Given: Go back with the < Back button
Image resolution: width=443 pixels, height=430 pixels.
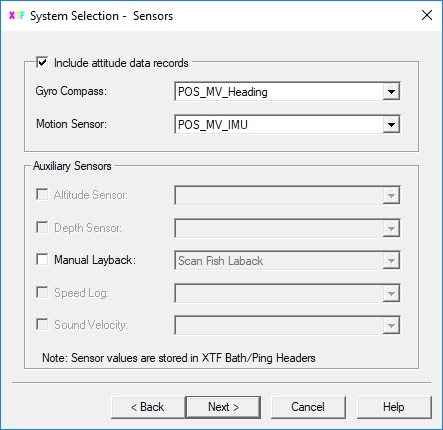Looking at the screenshot, I should [x=148, y=407].
